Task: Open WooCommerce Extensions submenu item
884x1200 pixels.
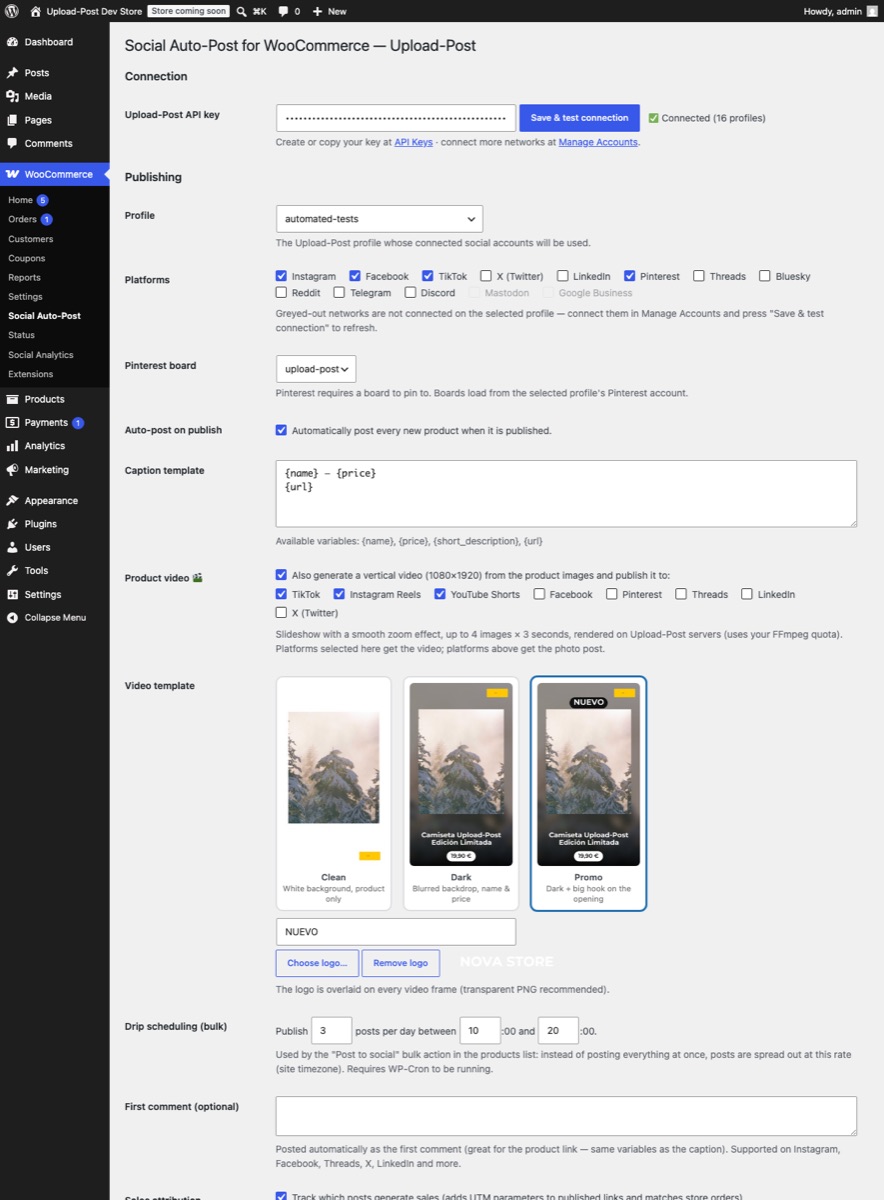Action: coord(31,374)
